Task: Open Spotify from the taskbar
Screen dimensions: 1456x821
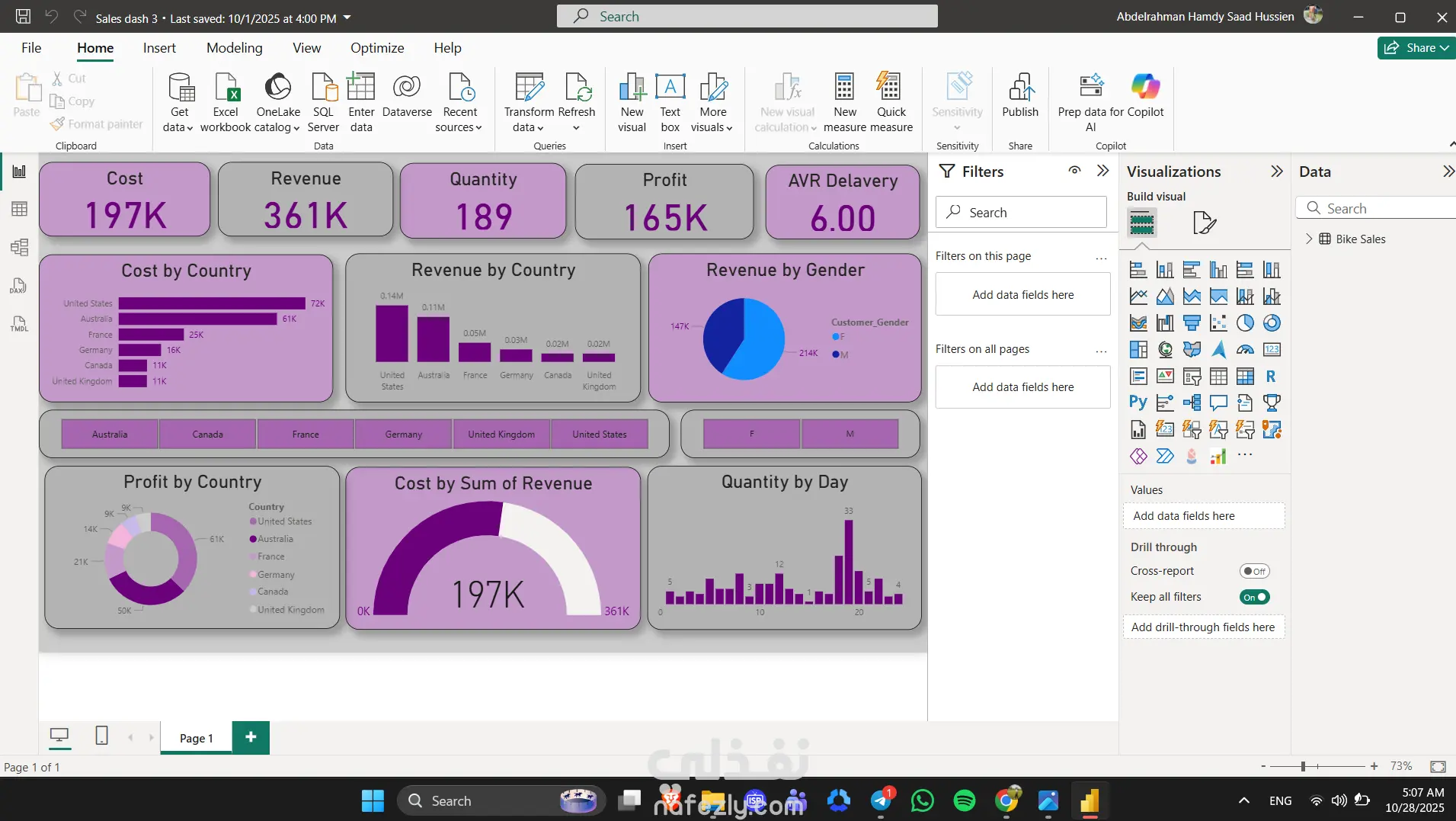Action: pyautogui.click(x=965, y=800)
